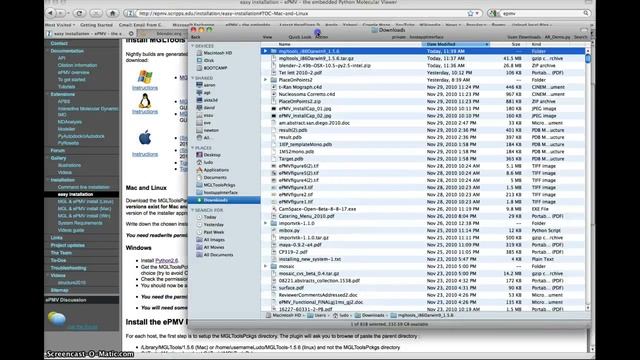
Task: Open the Getting Started bookmark
Action: click(x=96, y=25)
